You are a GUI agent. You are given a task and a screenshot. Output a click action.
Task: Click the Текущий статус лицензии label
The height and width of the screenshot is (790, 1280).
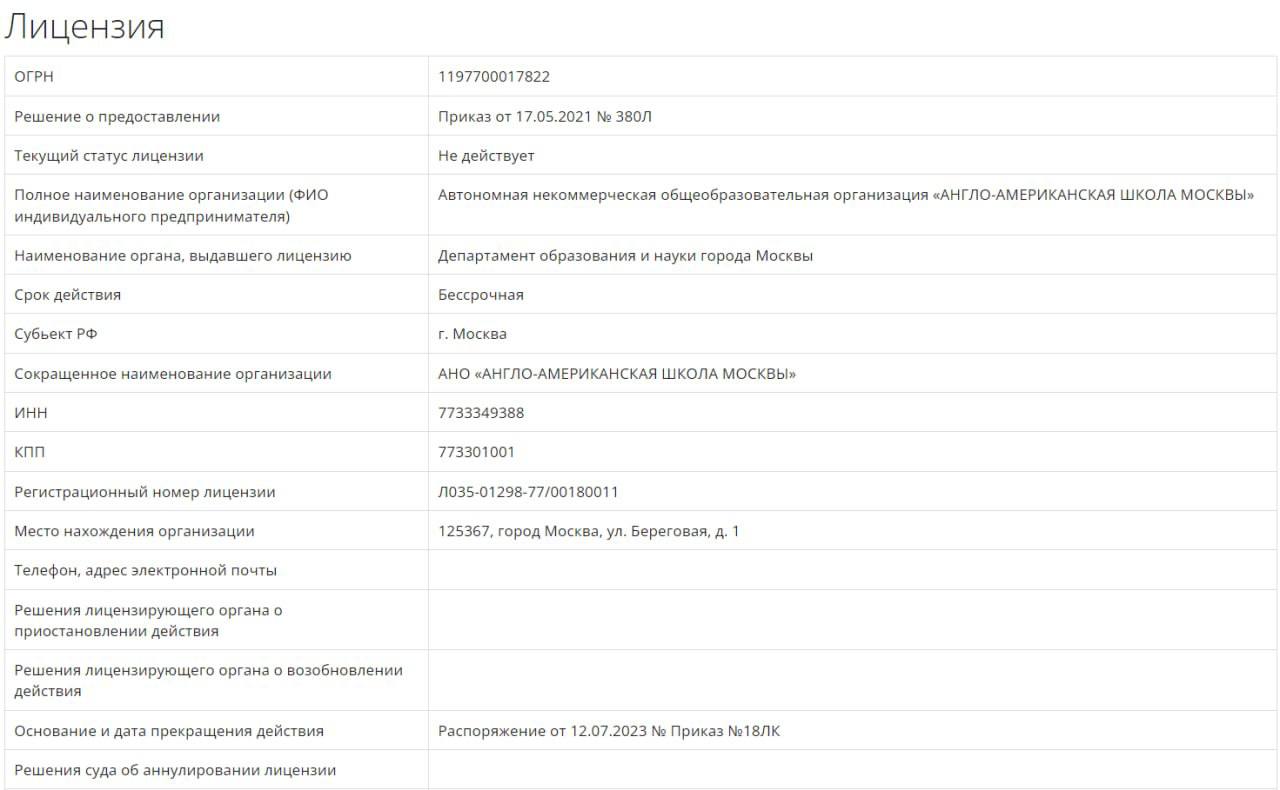pos(109,156)
